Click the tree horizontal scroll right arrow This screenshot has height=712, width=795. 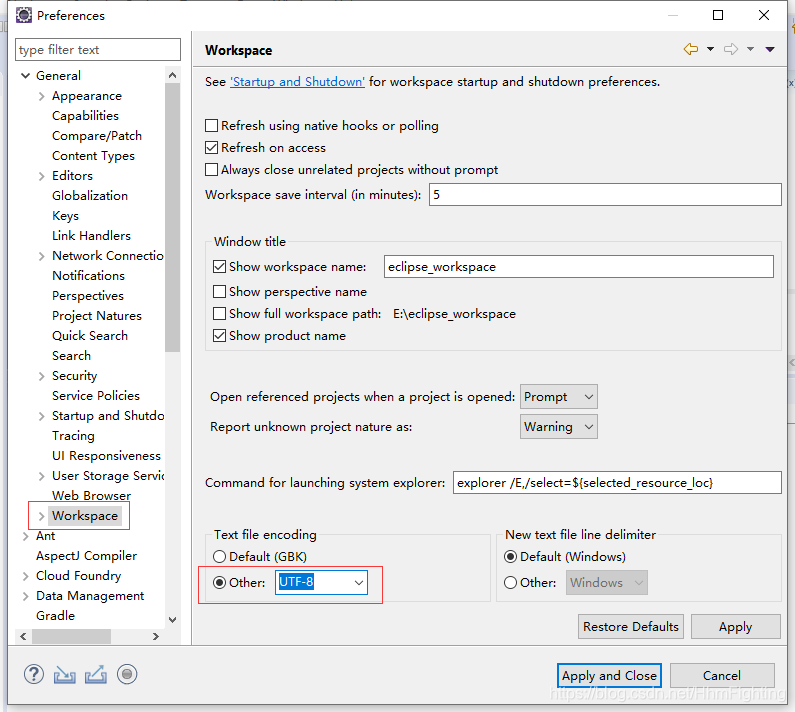(x=156, y=636)
